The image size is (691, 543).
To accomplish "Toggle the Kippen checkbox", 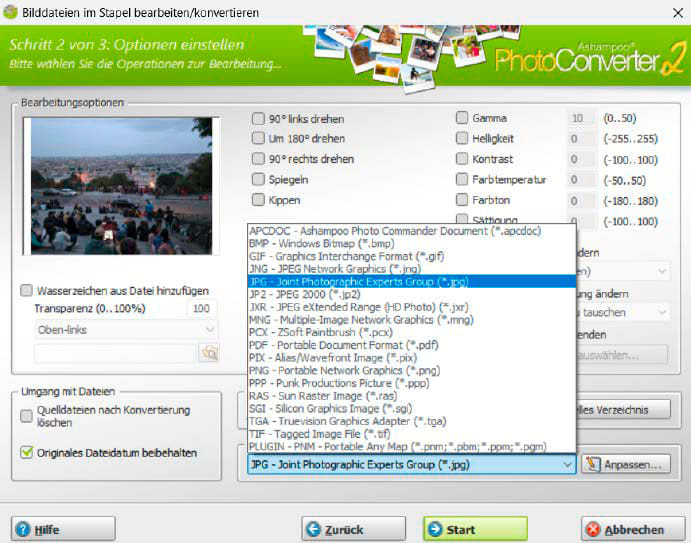I will point(258,200).
